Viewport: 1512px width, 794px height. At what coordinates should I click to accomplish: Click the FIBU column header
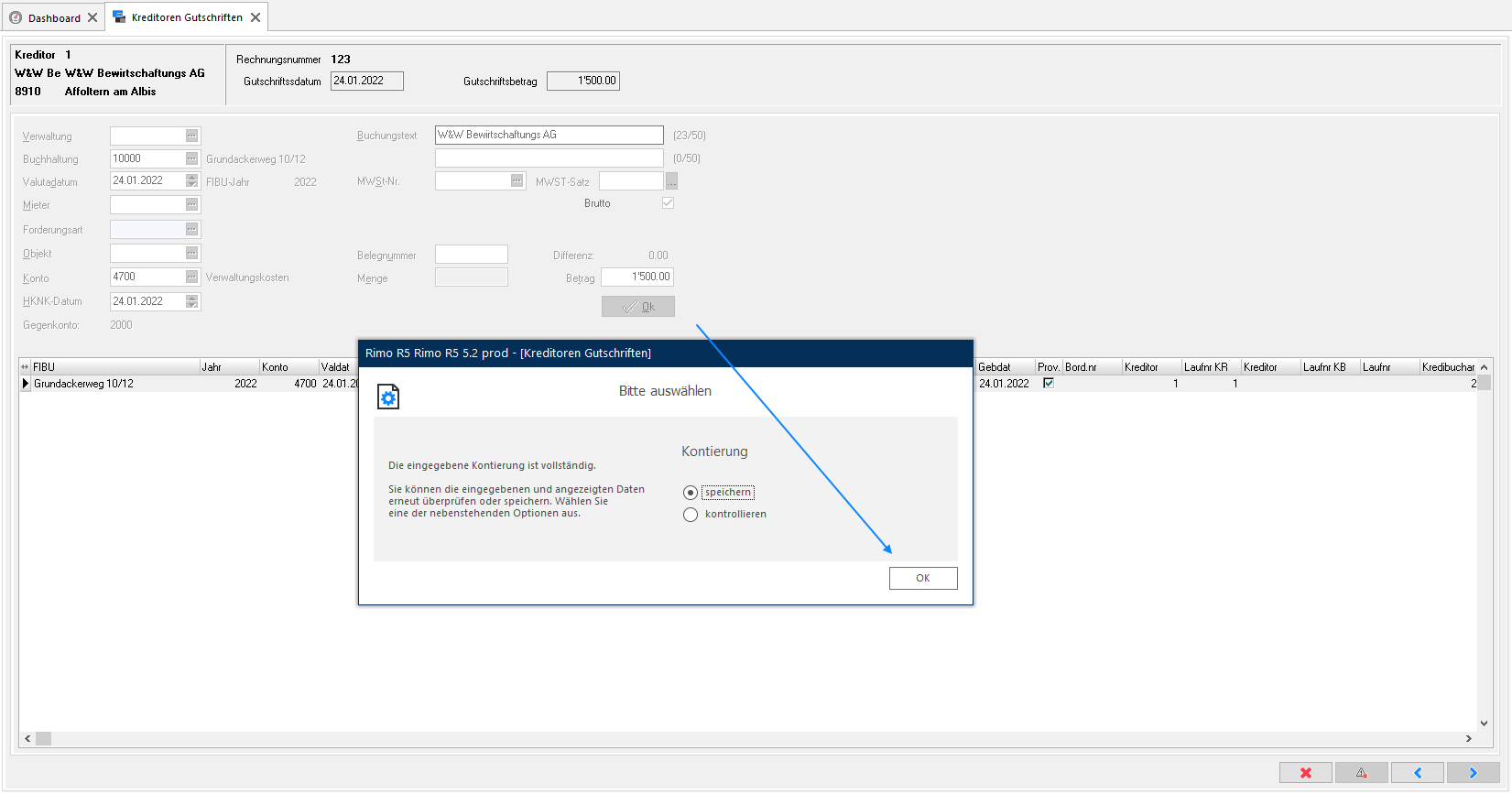point(114,367)
